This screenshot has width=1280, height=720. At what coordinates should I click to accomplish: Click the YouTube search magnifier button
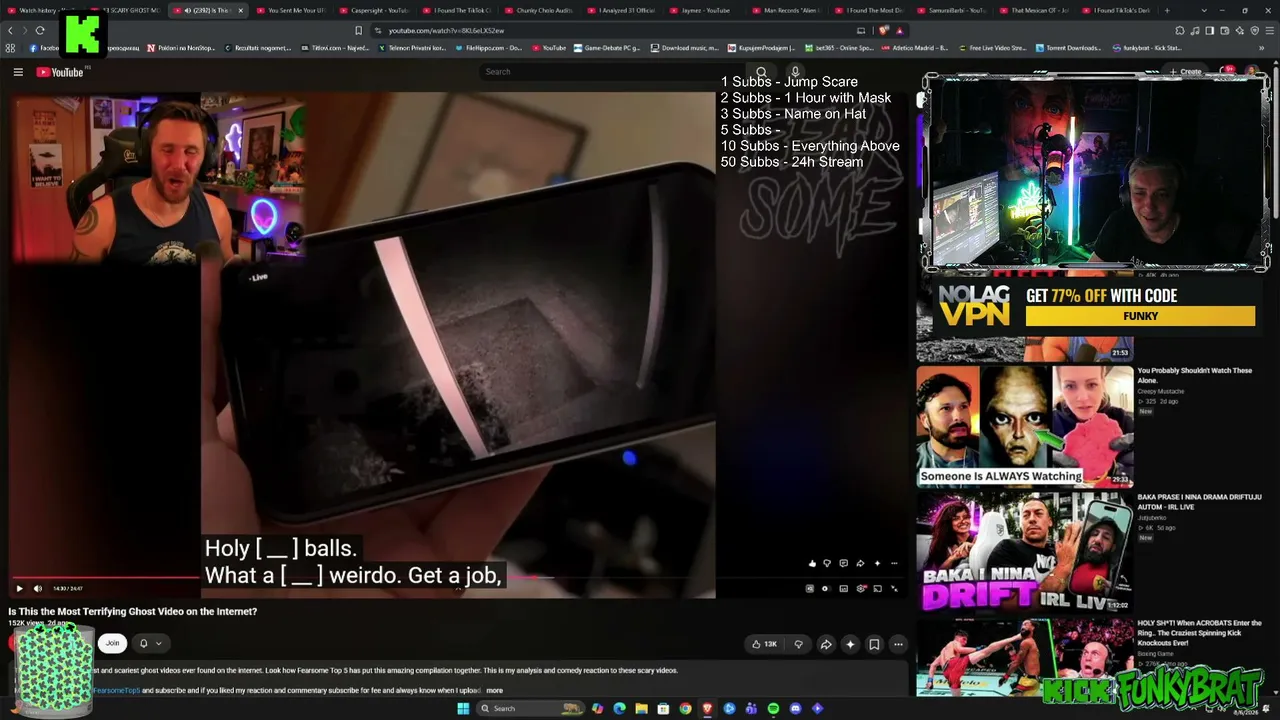tap(761, 72)
